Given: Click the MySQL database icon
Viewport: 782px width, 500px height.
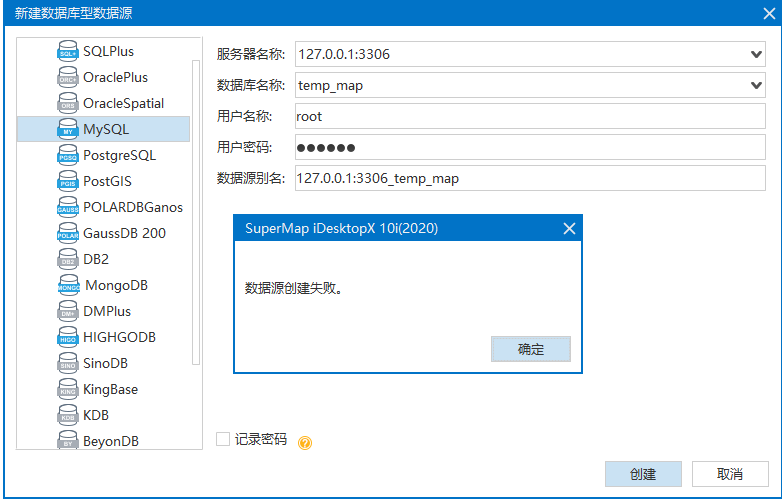Looking at the screenshot, I should (68, 129).
